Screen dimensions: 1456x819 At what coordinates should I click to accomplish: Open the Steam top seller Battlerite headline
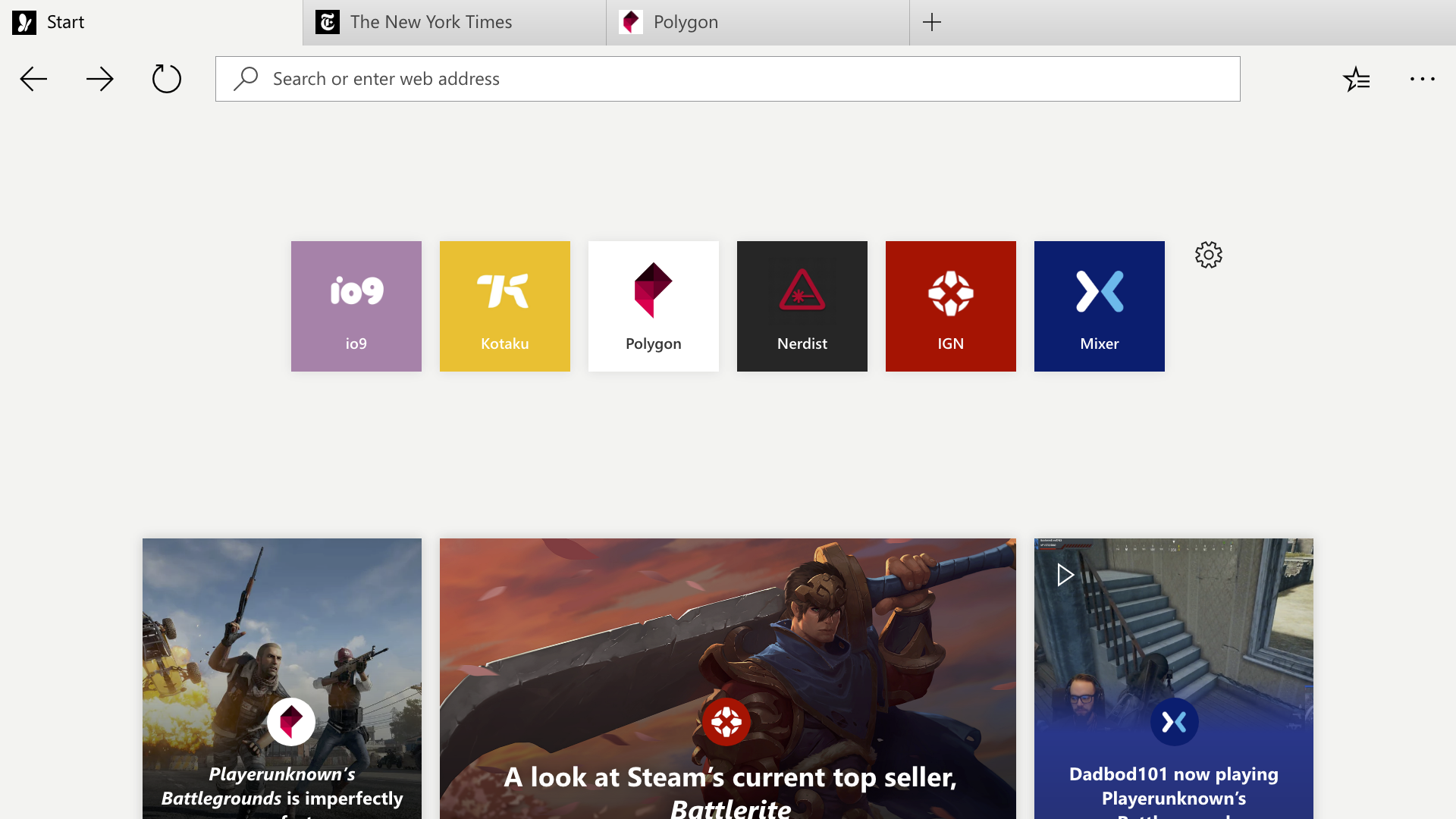pyautogui.click(x=730, y=791)
